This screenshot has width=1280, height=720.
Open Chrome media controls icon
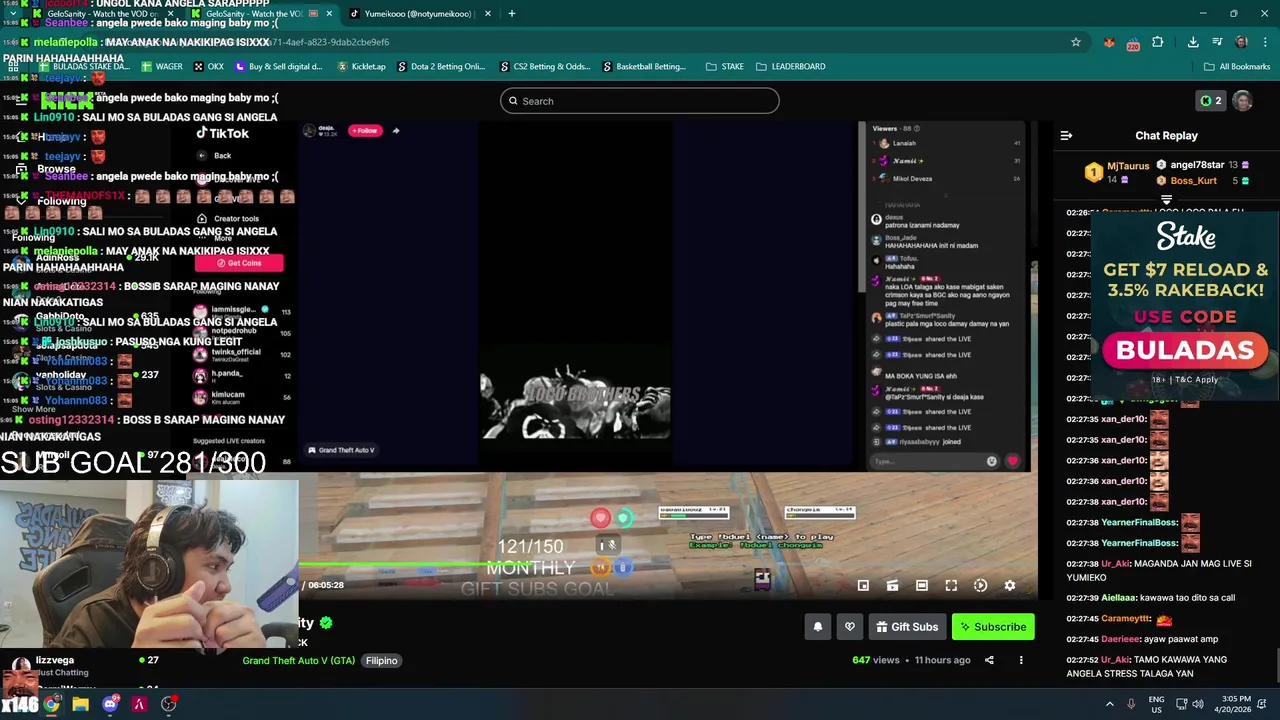tap(1217, 42)
